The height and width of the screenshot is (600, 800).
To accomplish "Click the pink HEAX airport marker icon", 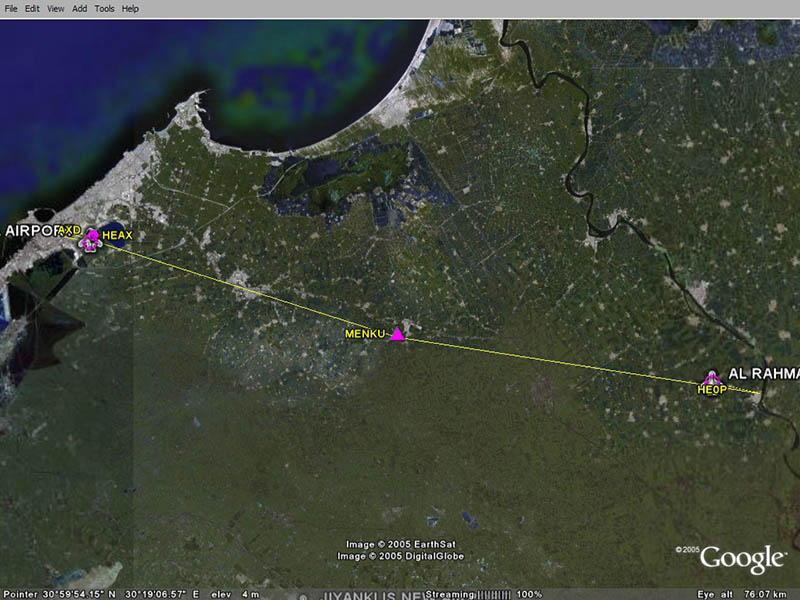I will [92, 238].
